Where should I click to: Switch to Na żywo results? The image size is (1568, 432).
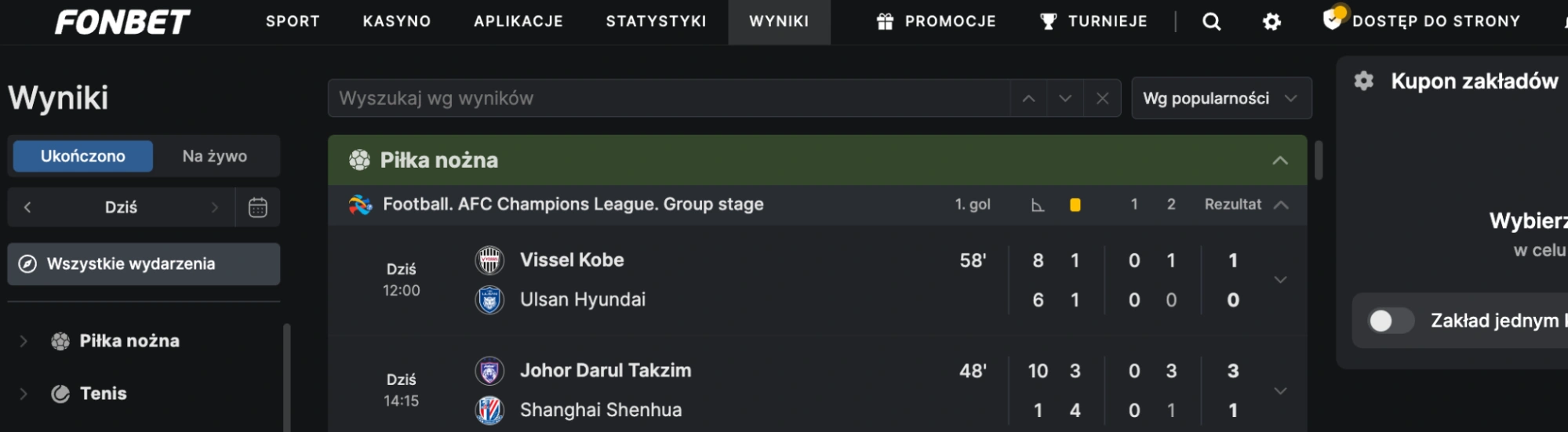tap(214, 156)
